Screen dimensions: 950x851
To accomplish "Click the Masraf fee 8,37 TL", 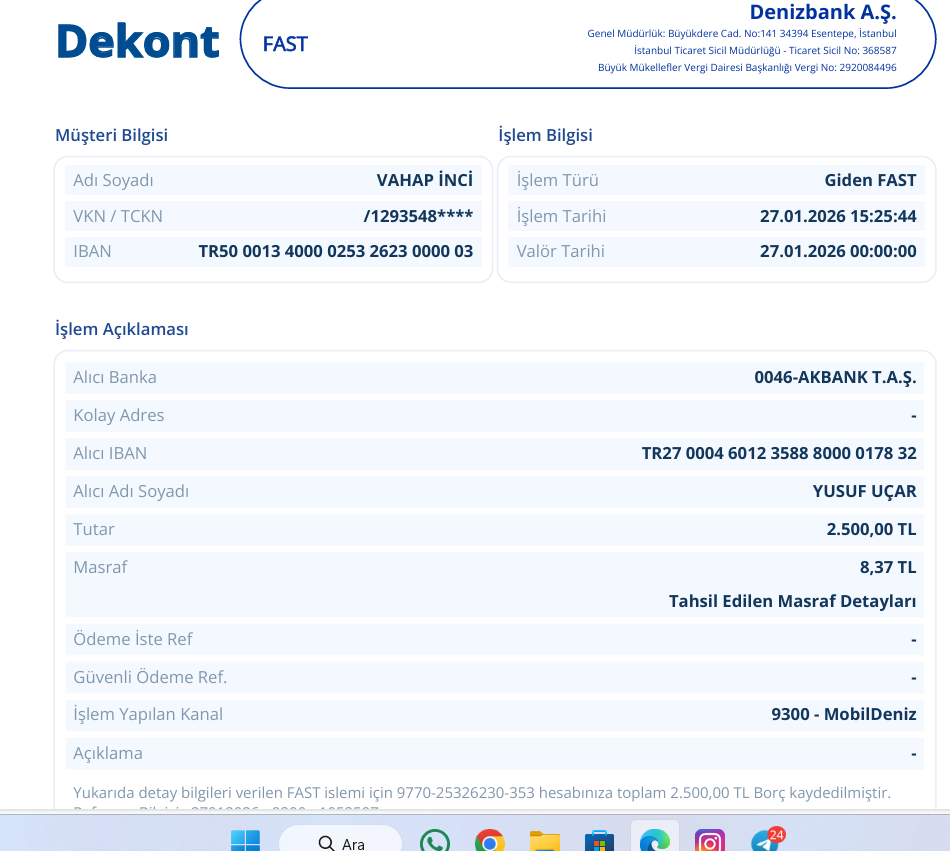I will (x=888, y=568).
